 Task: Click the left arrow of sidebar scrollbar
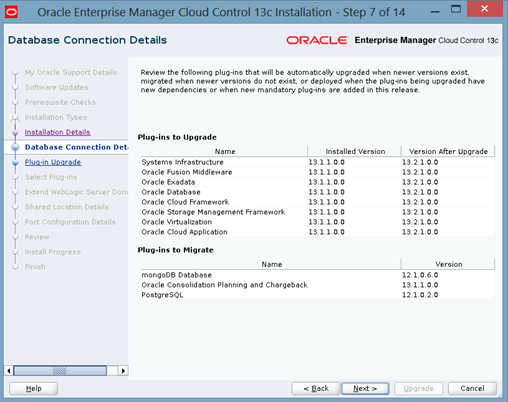click(x=9, y=371)
